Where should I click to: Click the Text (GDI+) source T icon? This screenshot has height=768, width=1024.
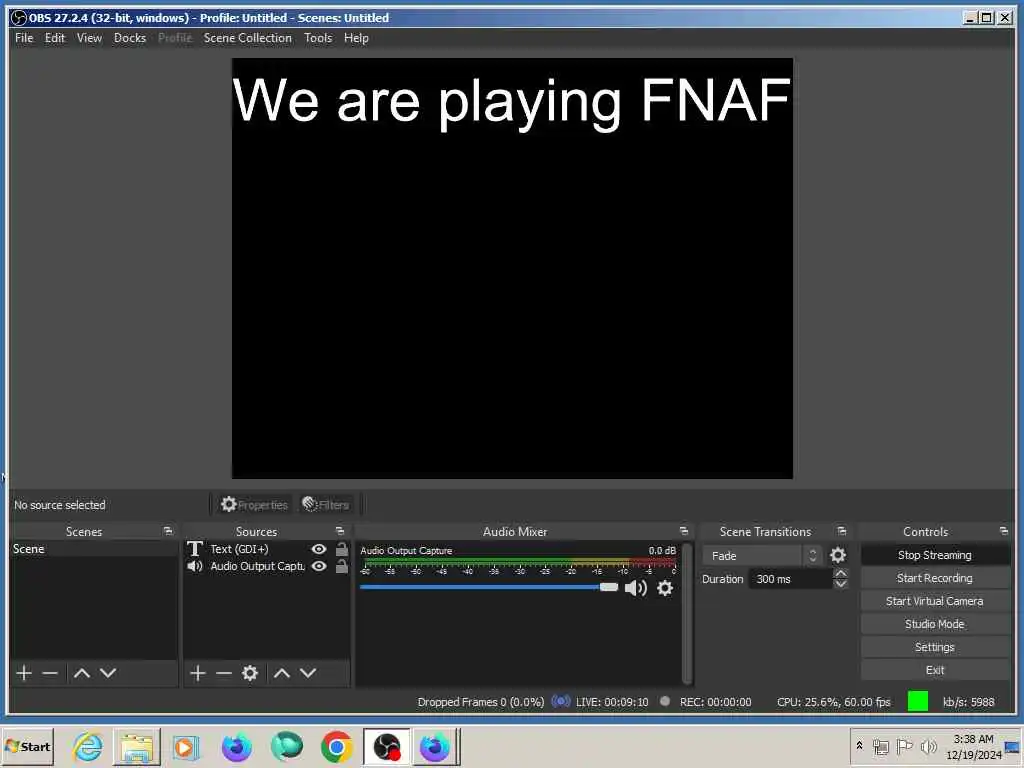click(195, 549)
